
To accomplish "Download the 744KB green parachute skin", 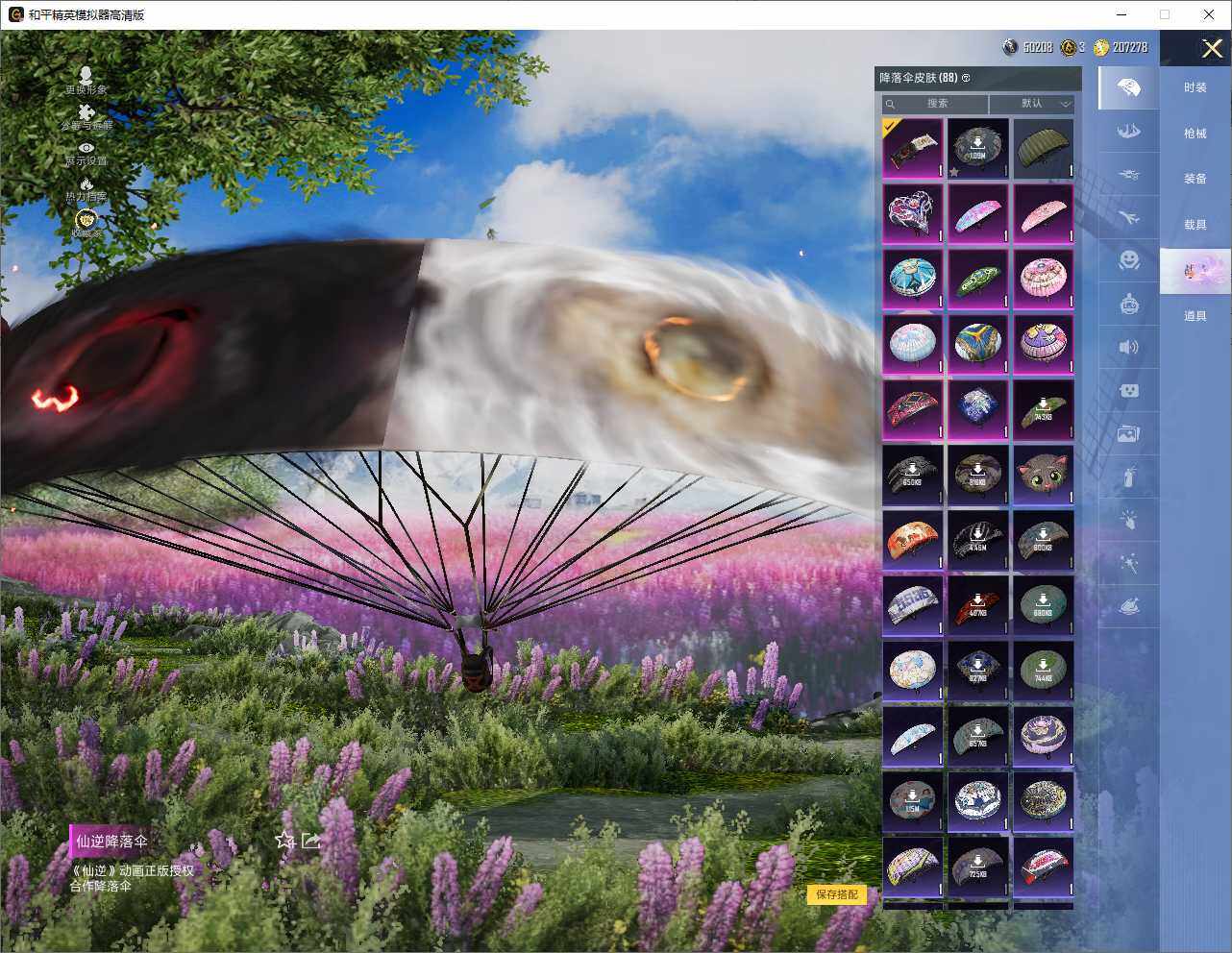I will pos(1043,671).
